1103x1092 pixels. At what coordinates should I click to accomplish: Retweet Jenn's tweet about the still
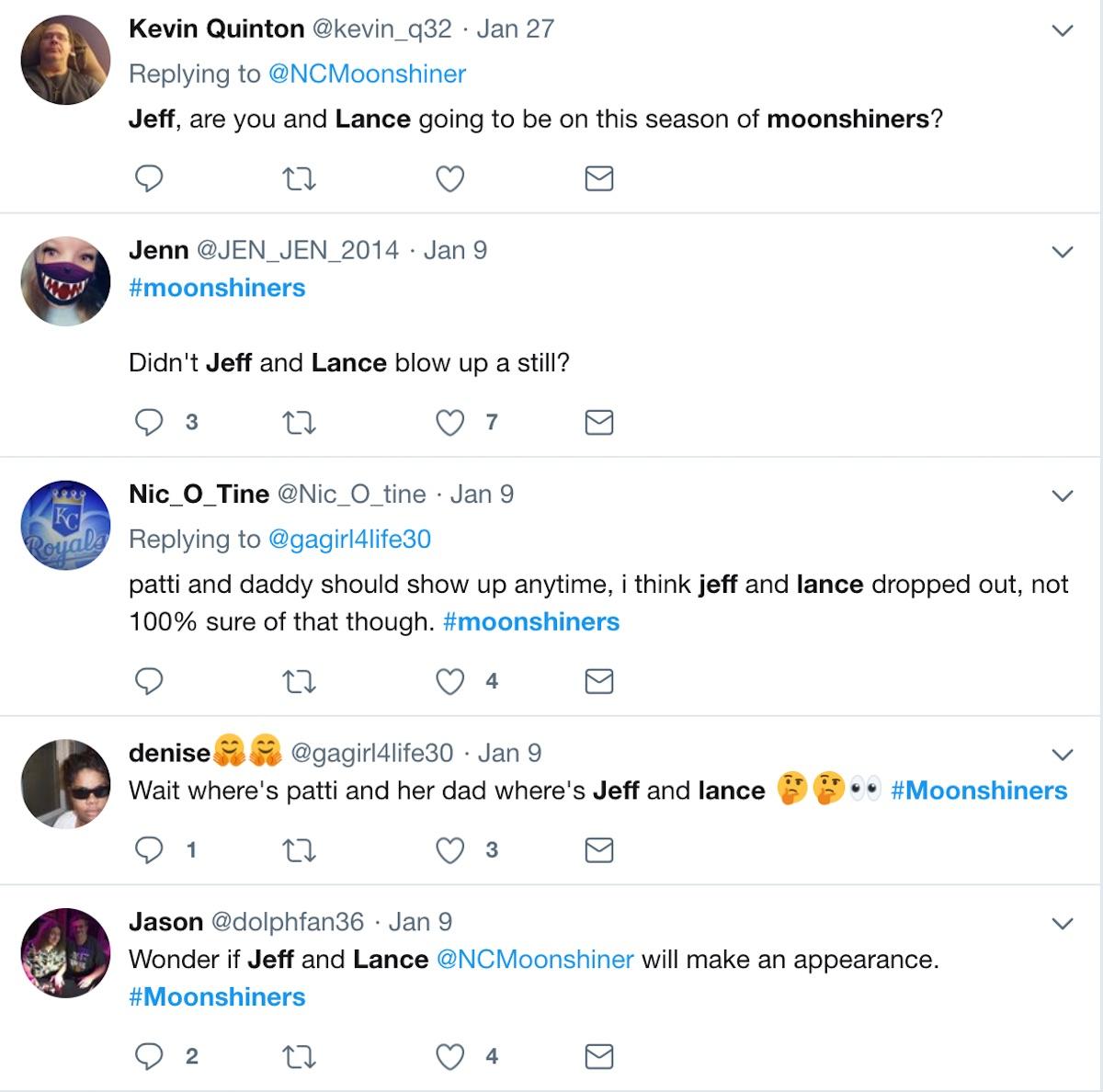(x=300, y=423)
